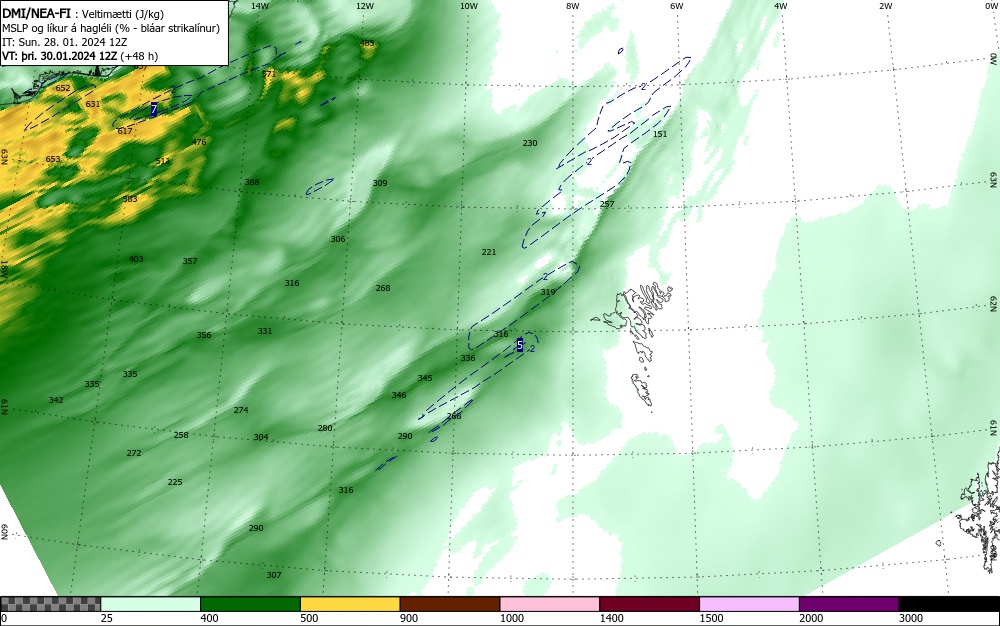Click the dark green 400–500 legend swatch
The width and height of the screenshot is (1000, 626).
250,604
